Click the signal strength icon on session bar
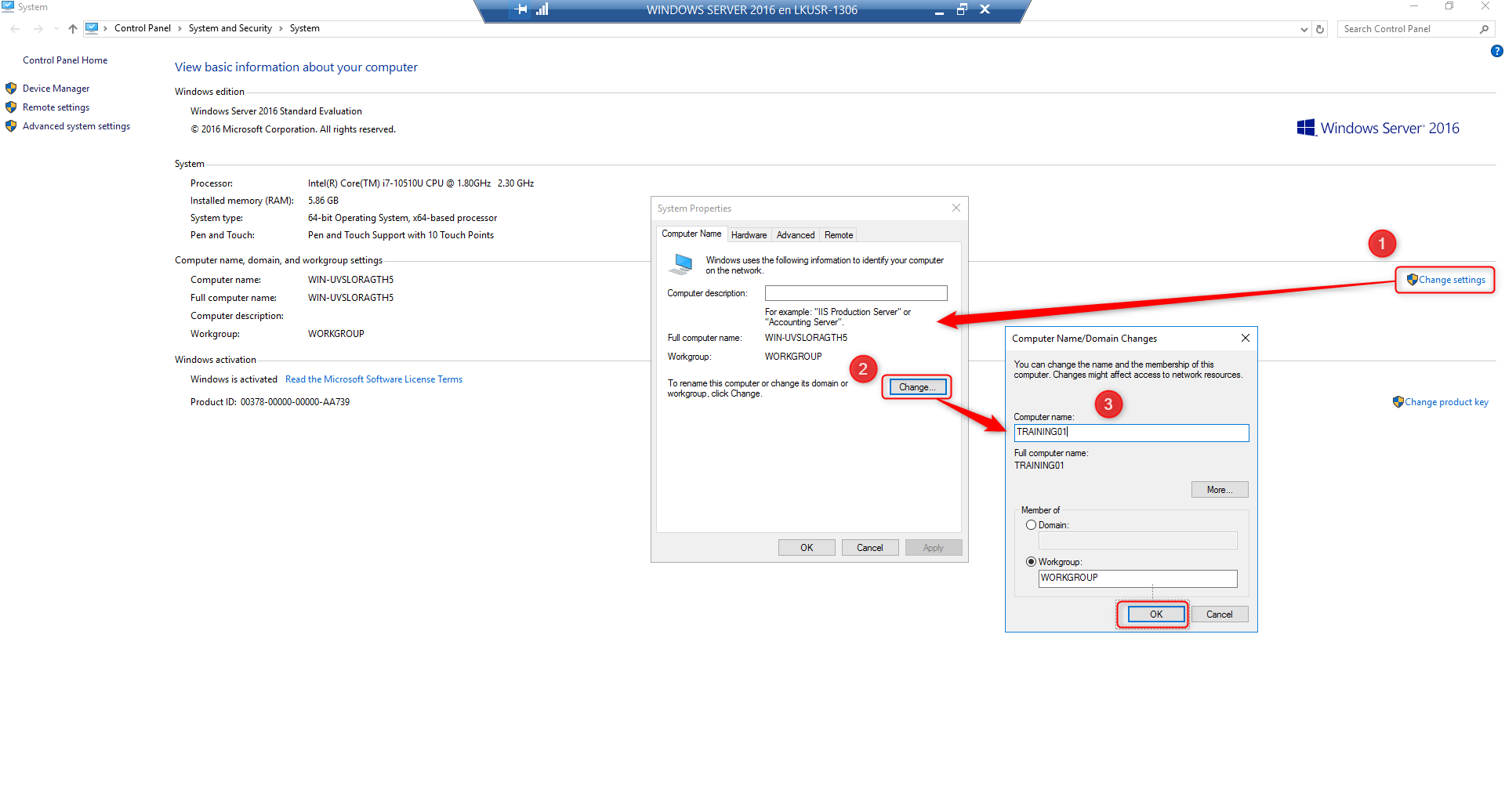The height and width of the screenshot is (812, 1505). [x=542, y=9]
